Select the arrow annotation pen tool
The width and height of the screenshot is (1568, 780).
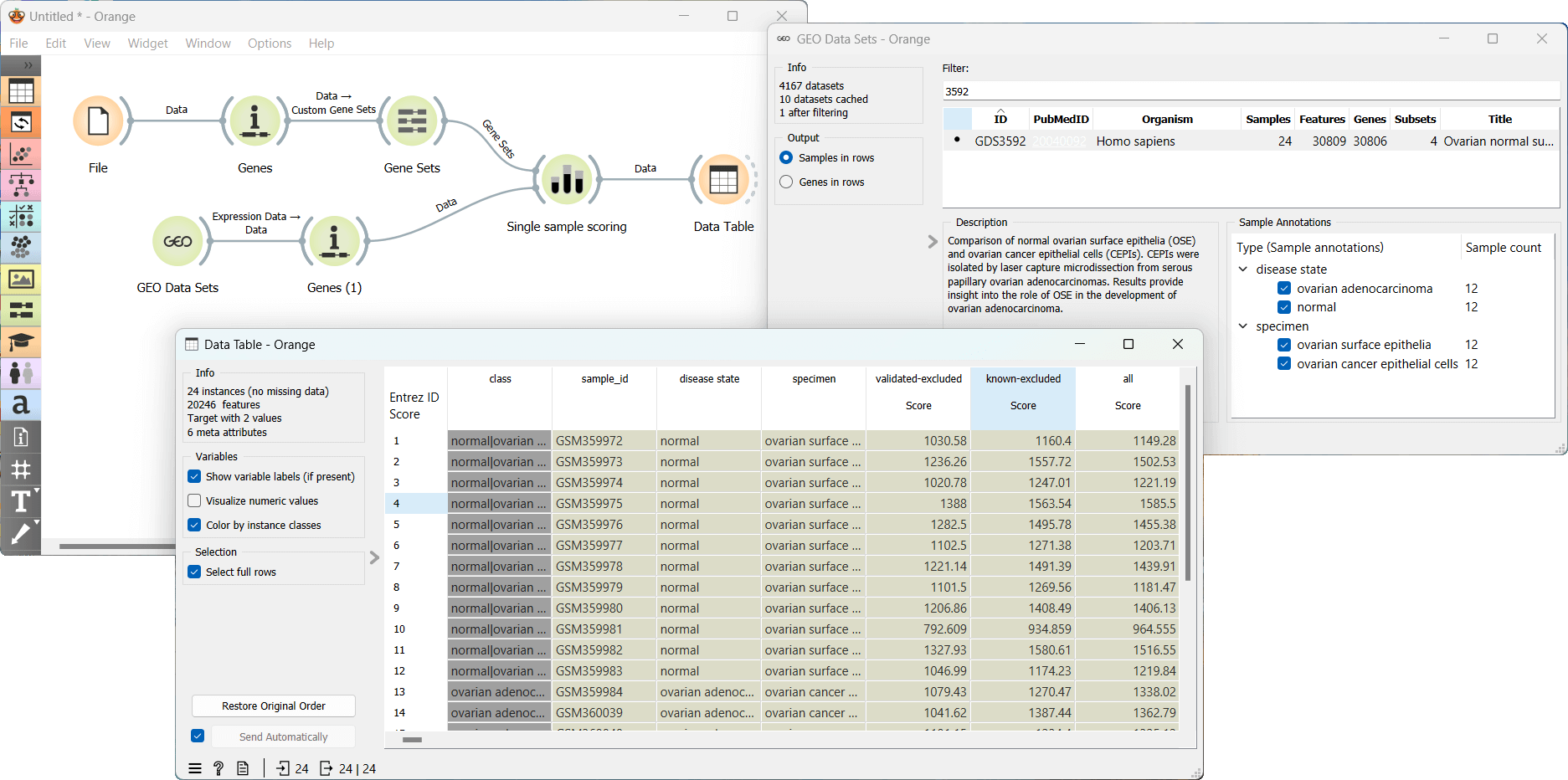[x=21, y=532]
